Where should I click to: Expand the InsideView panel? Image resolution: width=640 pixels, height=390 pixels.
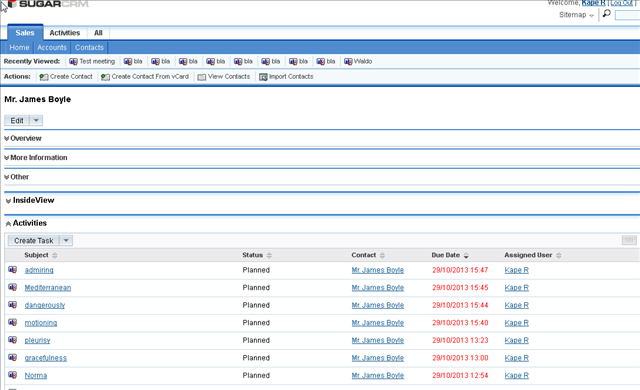tap(30, 200)
